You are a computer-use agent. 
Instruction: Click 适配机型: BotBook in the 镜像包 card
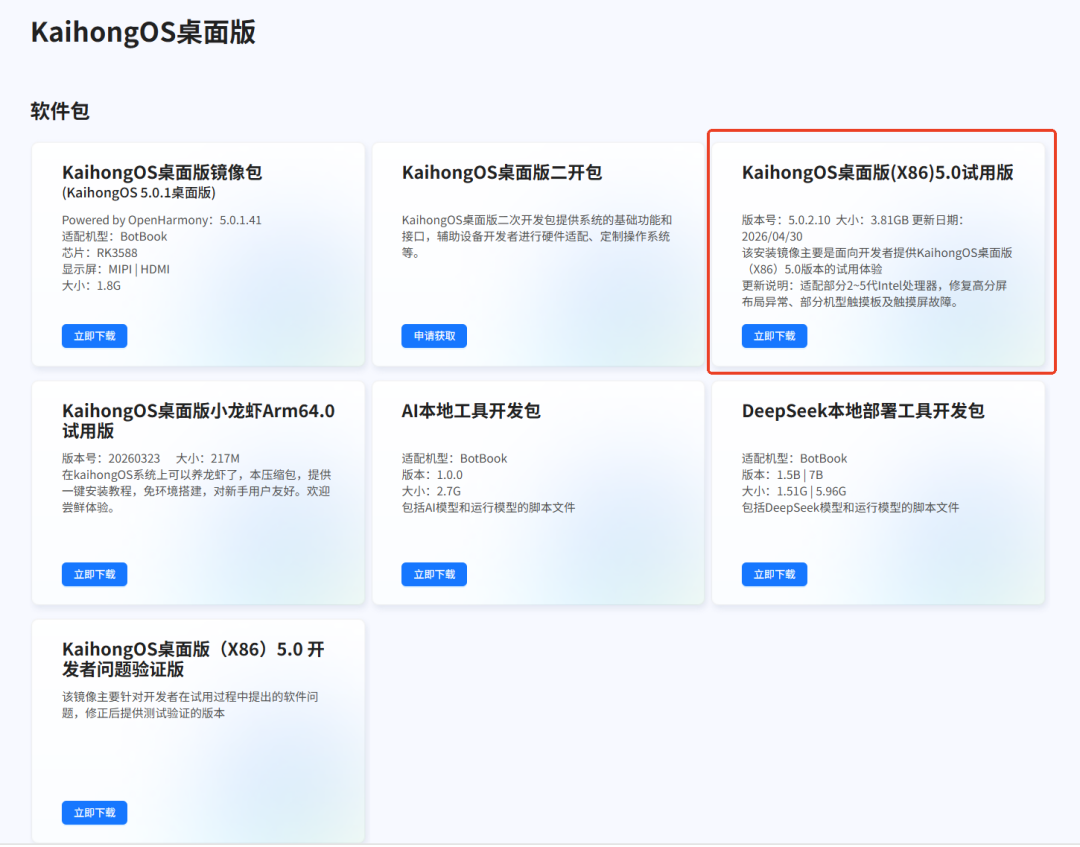click(114, 237)
